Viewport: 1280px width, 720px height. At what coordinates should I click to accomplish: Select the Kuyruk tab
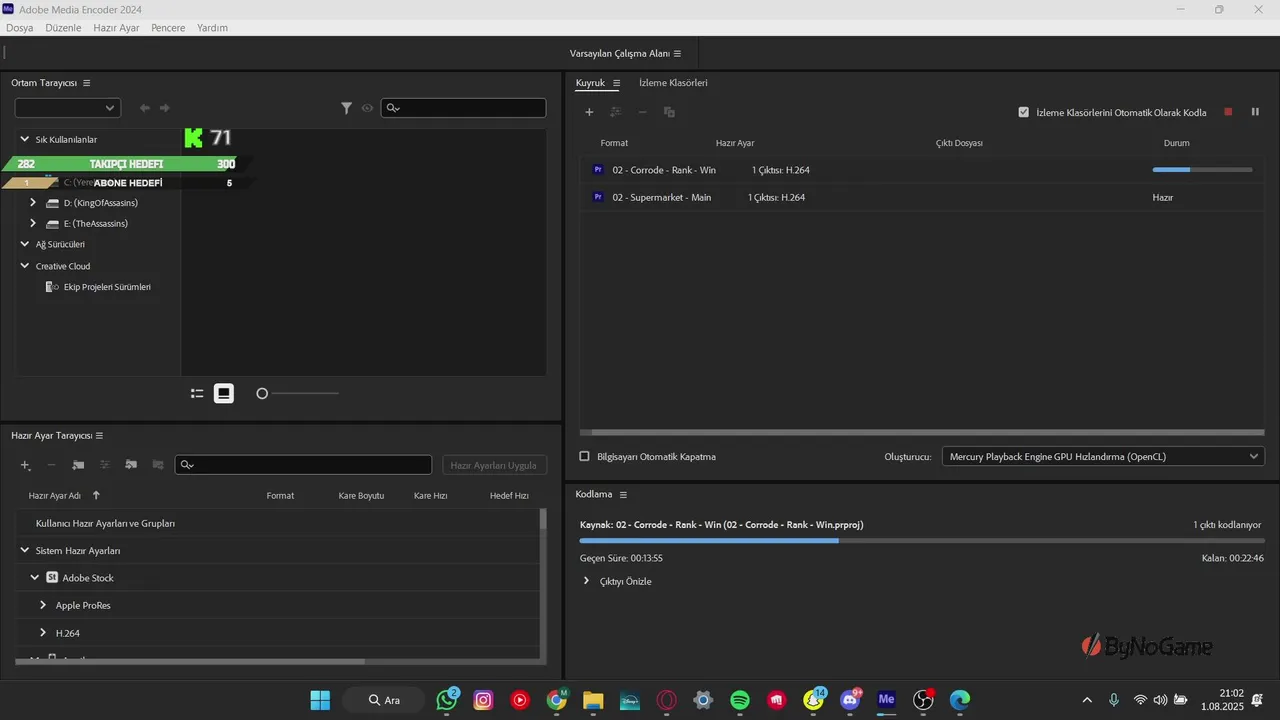(590, 83)
